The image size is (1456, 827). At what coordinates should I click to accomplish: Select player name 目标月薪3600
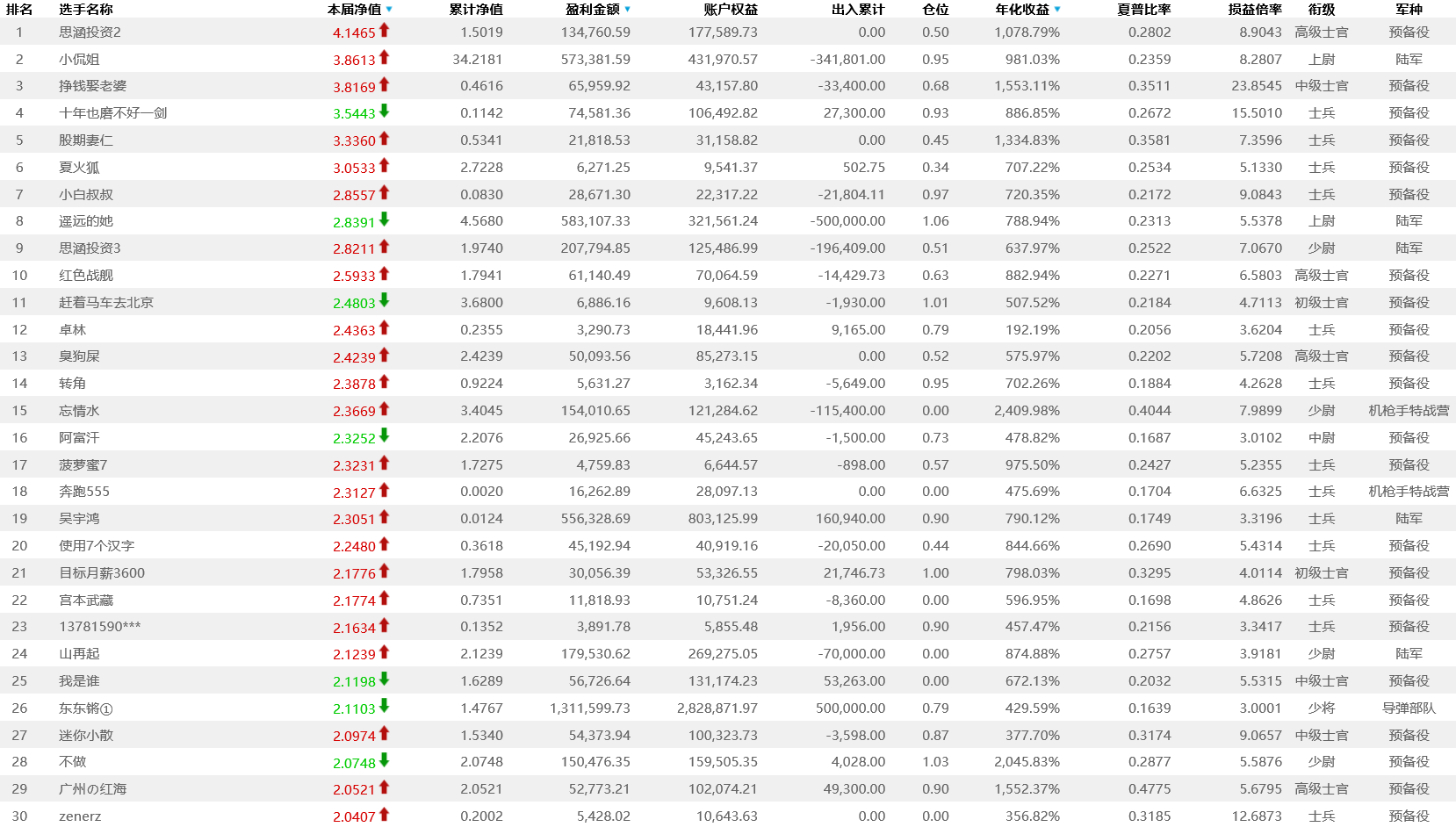(102, 572)
